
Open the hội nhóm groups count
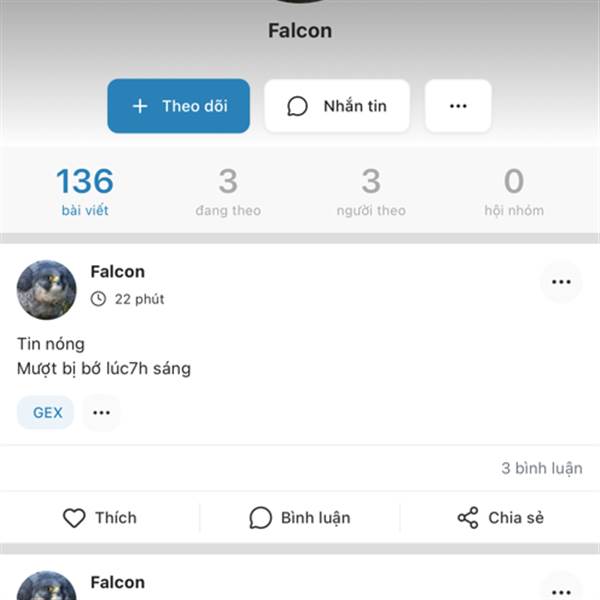514,191
